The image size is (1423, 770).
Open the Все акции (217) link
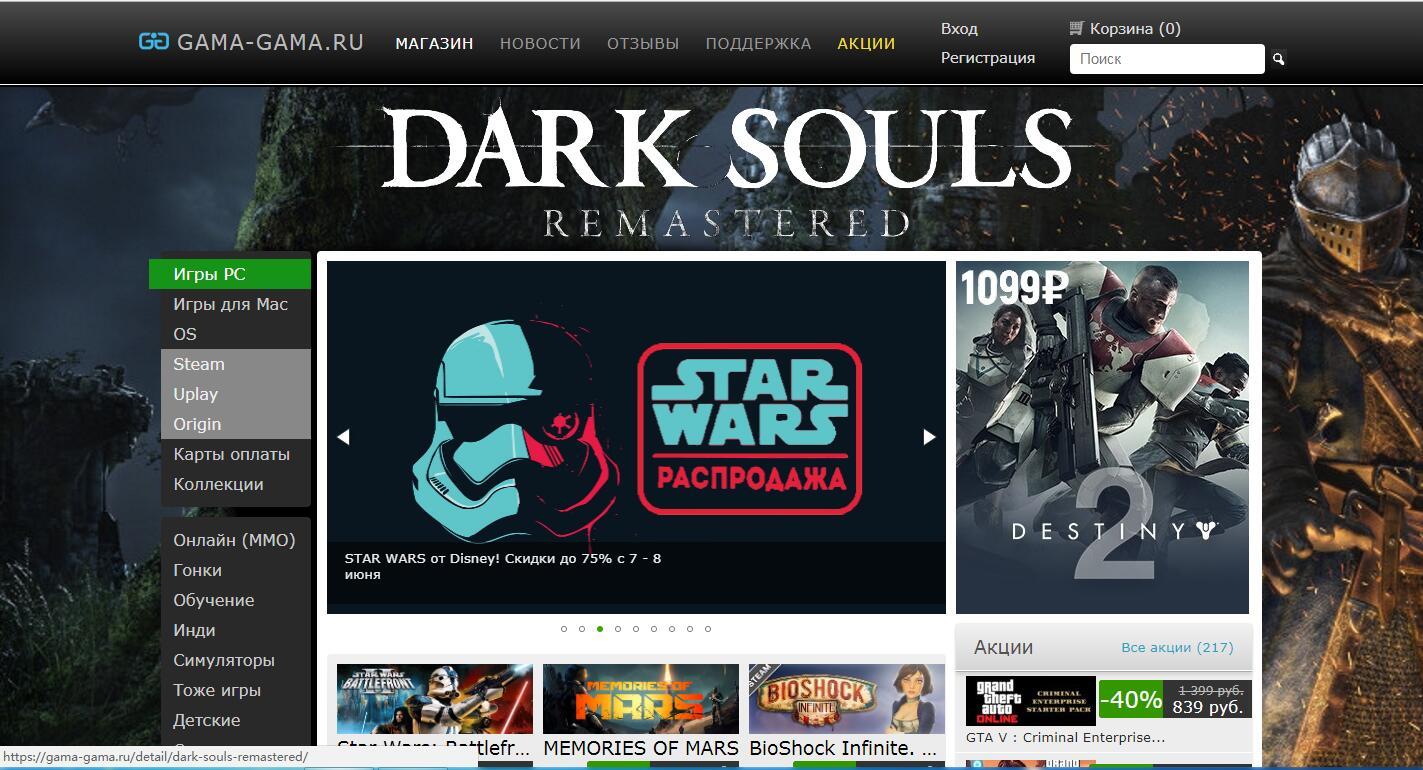point(1177,647)
